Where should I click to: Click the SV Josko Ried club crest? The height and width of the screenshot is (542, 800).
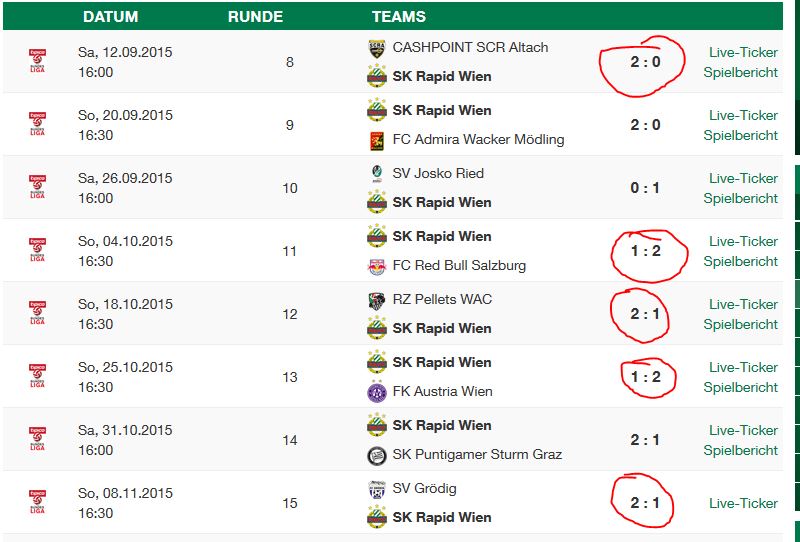click(x=377, y=174)
